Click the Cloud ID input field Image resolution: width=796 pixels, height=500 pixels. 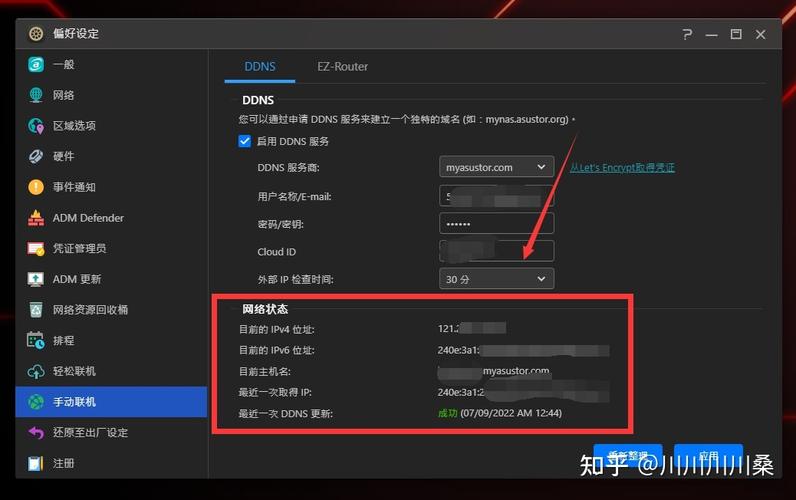496,251
